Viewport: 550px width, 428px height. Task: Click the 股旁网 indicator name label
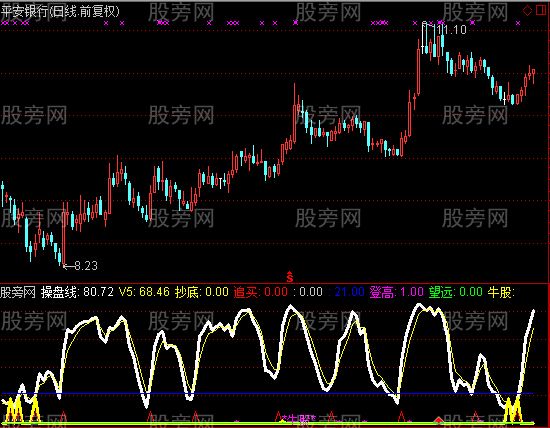[18, 292]
